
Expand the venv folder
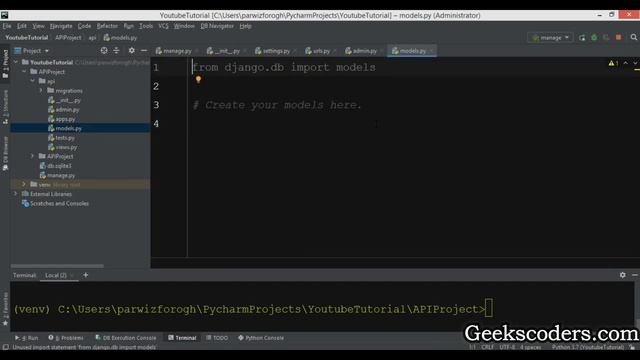point(24,184)
